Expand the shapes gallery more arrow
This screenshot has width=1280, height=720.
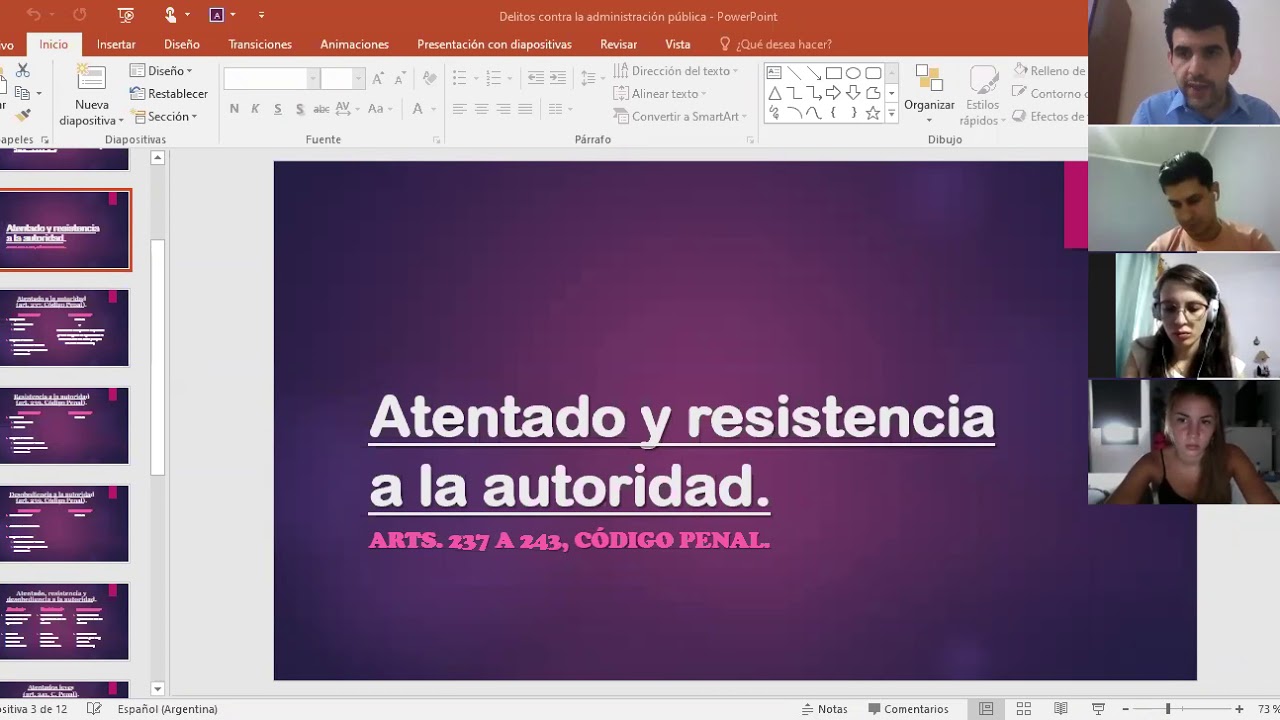(892, 115)
